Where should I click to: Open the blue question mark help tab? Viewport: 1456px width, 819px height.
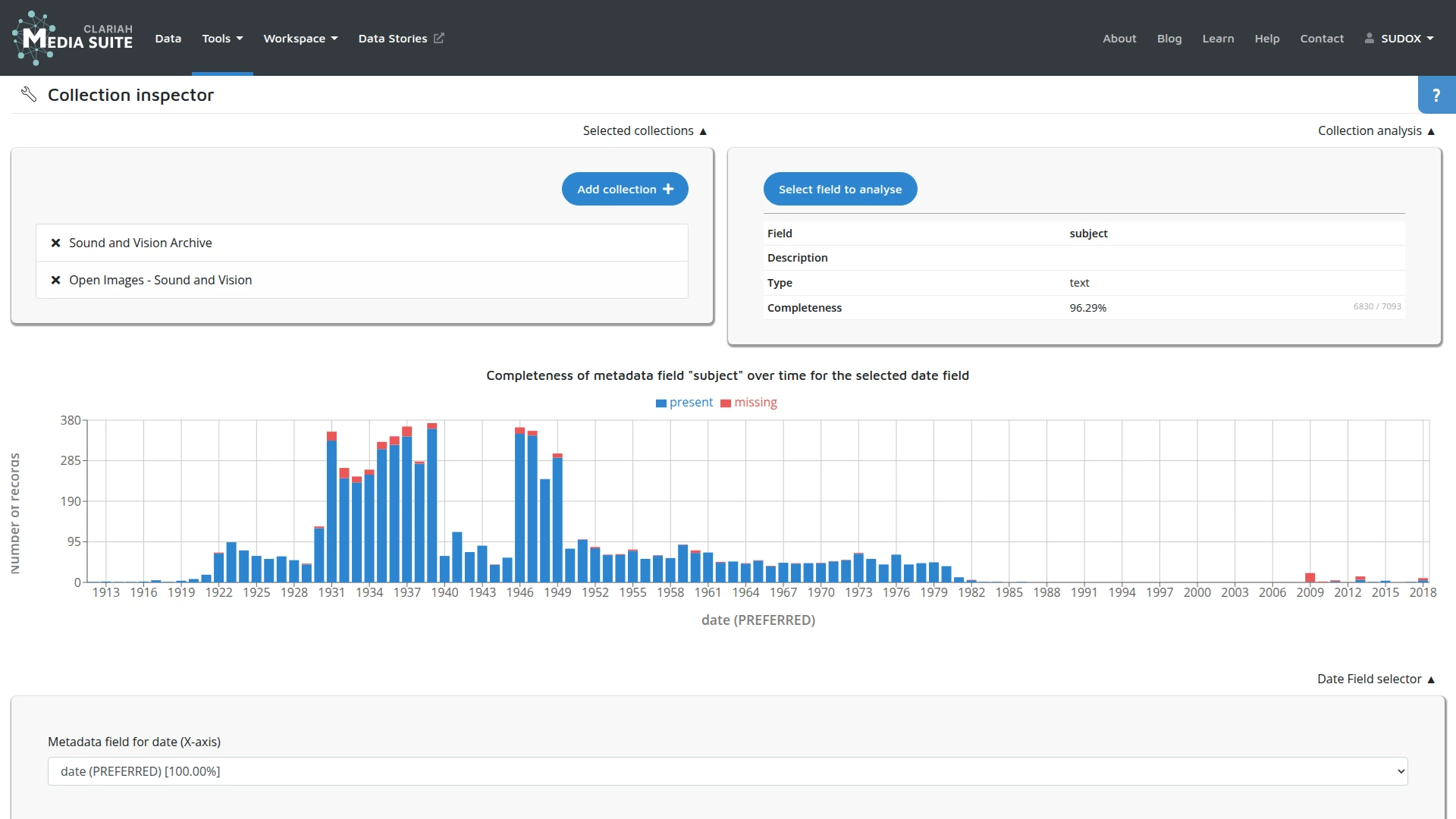(1436, 96)
